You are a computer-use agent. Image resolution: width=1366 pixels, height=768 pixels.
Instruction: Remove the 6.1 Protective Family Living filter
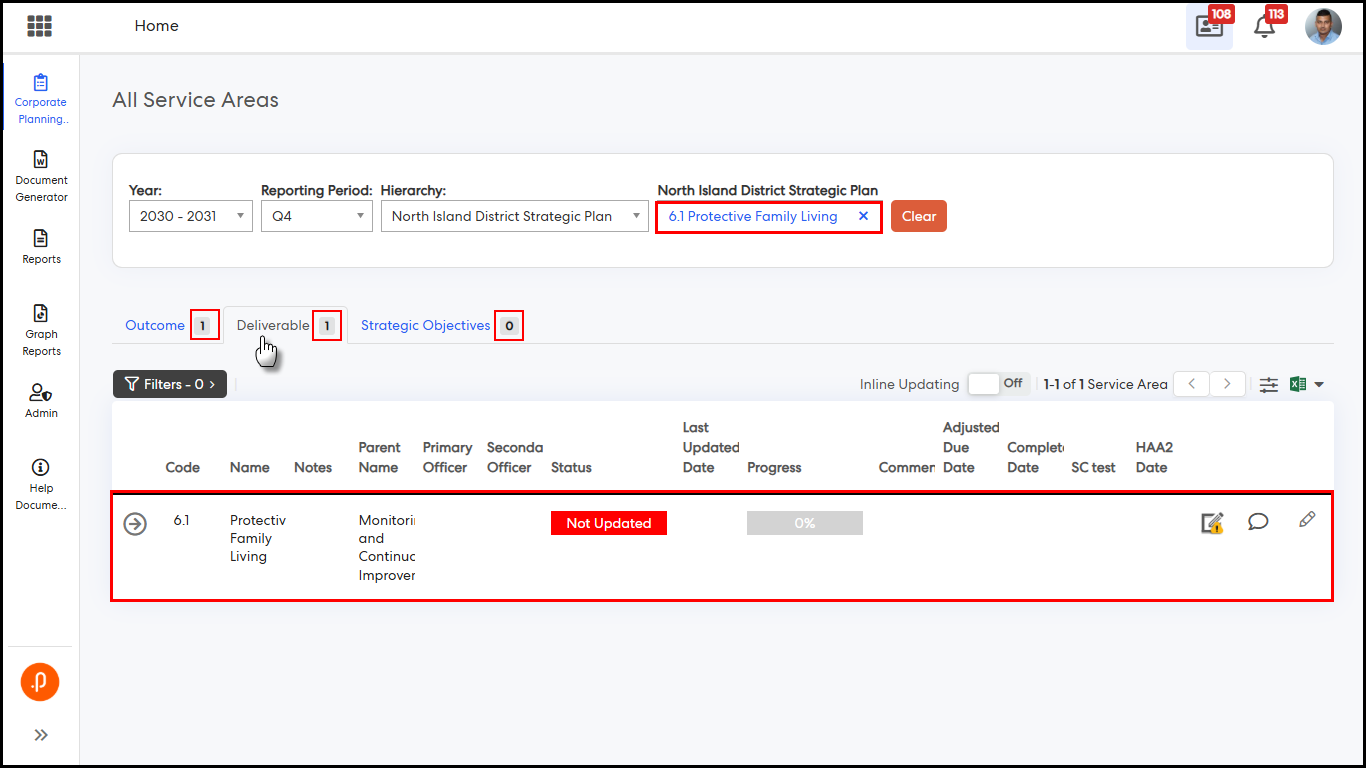(863, 216)
